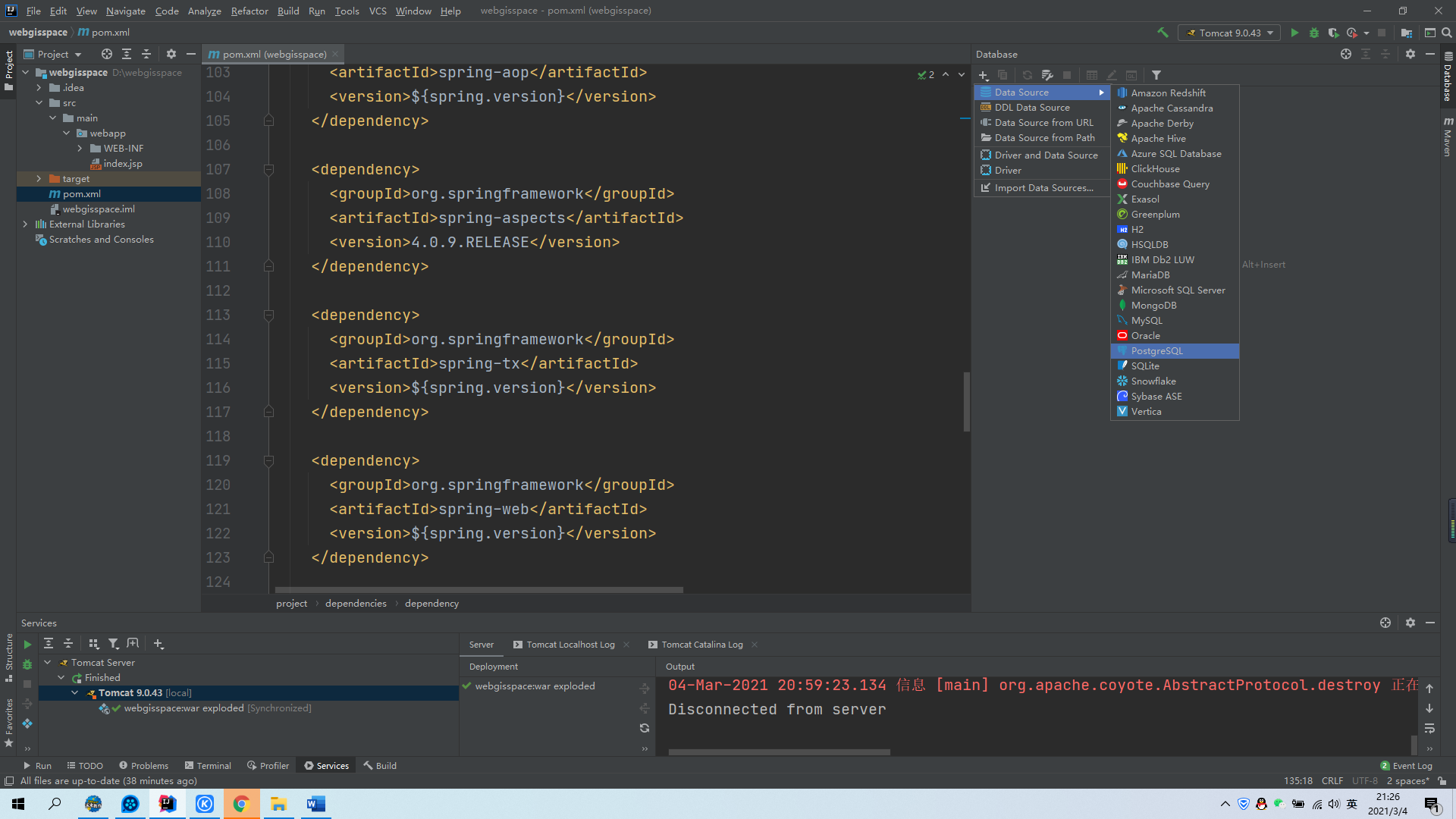Toggle soft-wrap in server output
Image resolution: width=1456 pixels, height=819 pixels.
click(x=1429, y=728)
